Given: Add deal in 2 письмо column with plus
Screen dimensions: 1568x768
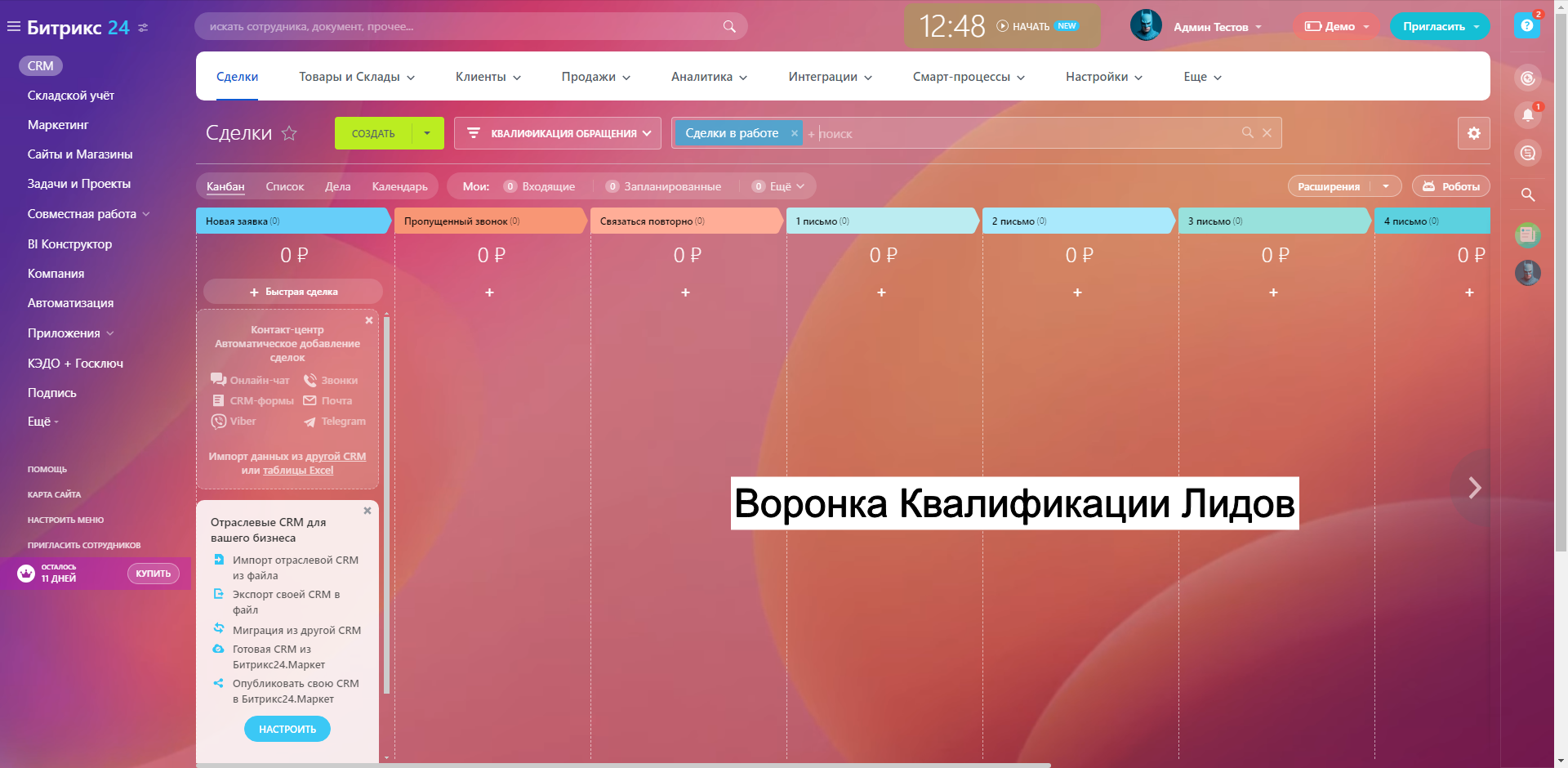Looking at the screenshot, I should 1077,292.
